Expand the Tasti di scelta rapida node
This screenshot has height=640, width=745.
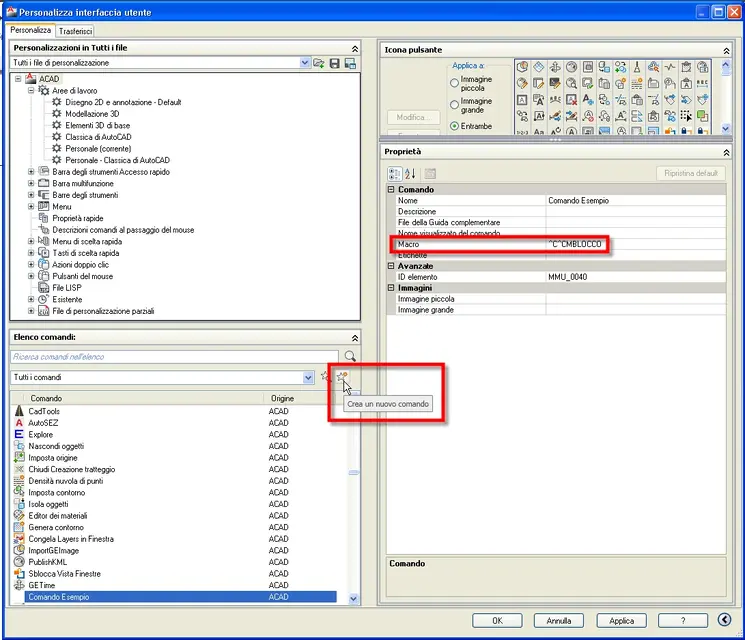[x=31, y=253]
